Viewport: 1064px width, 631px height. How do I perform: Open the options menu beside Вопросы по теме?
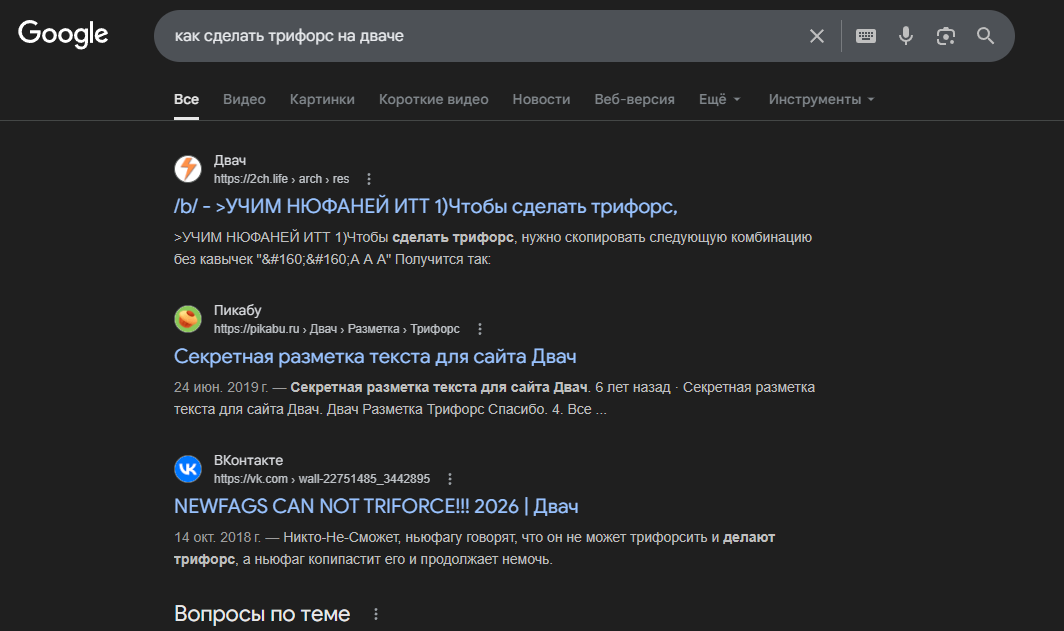tap(376, 614)
